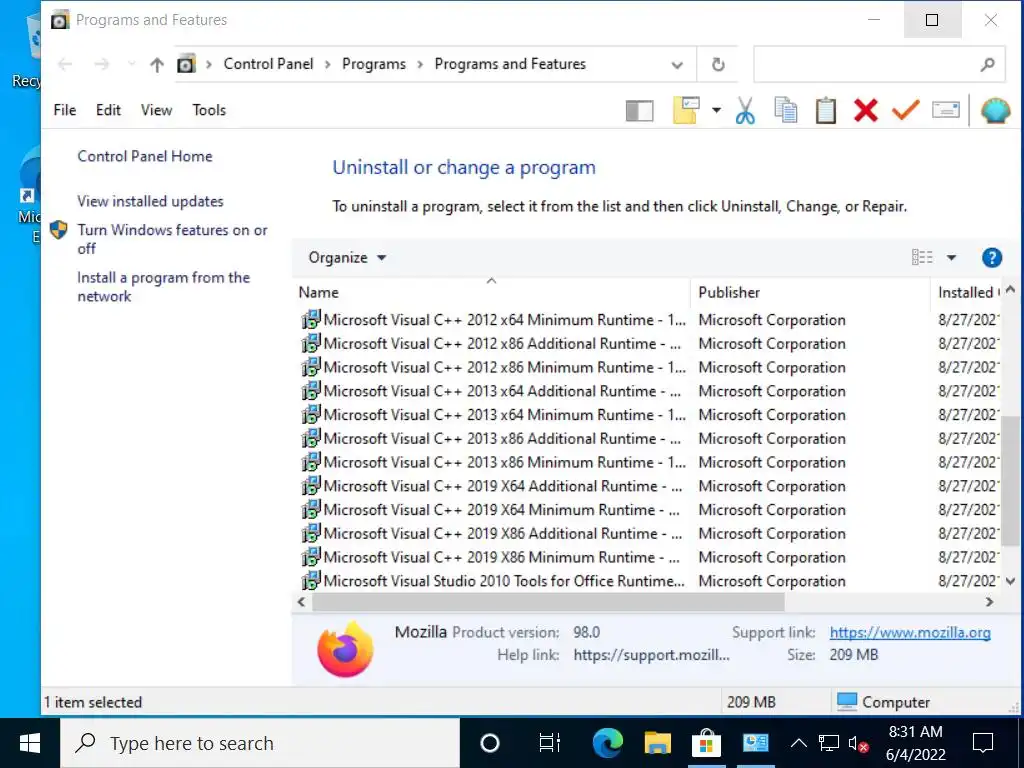Open the File menu
This screenshot has height=768, width=1024.
click(65, 110)
